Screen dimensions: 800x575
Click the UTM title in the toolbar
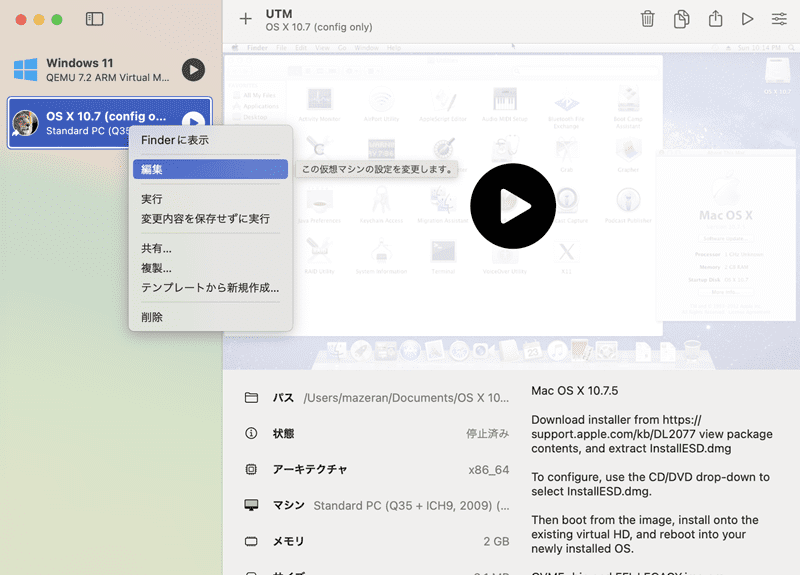[x=279, y=14]
